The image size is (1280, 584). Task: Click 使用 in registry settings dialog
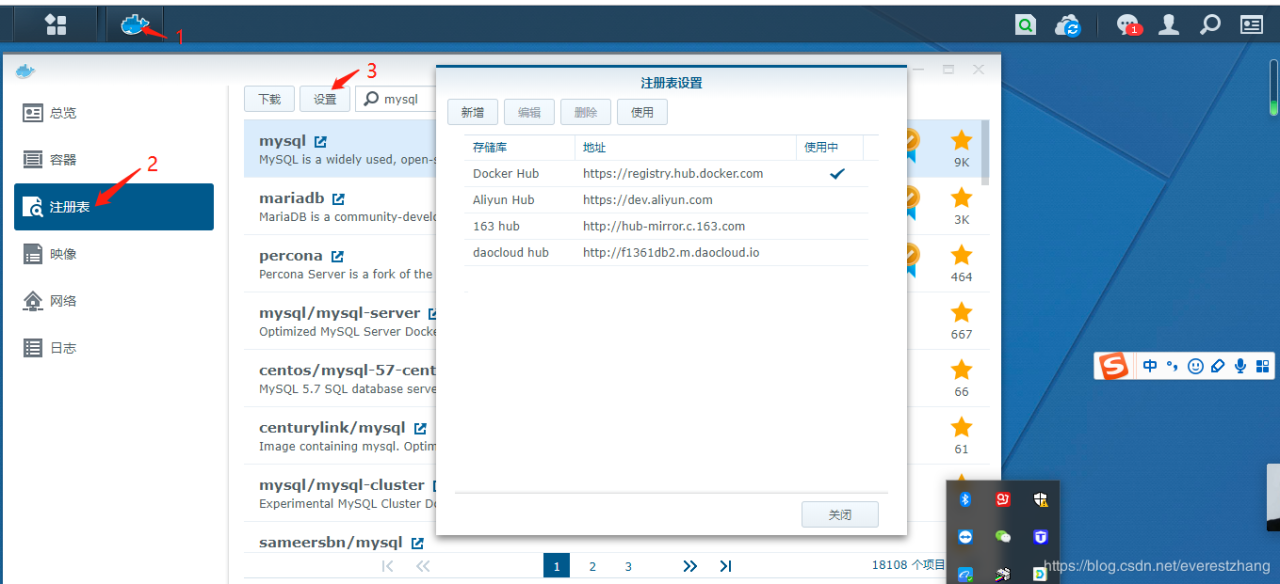click(642, 113)
